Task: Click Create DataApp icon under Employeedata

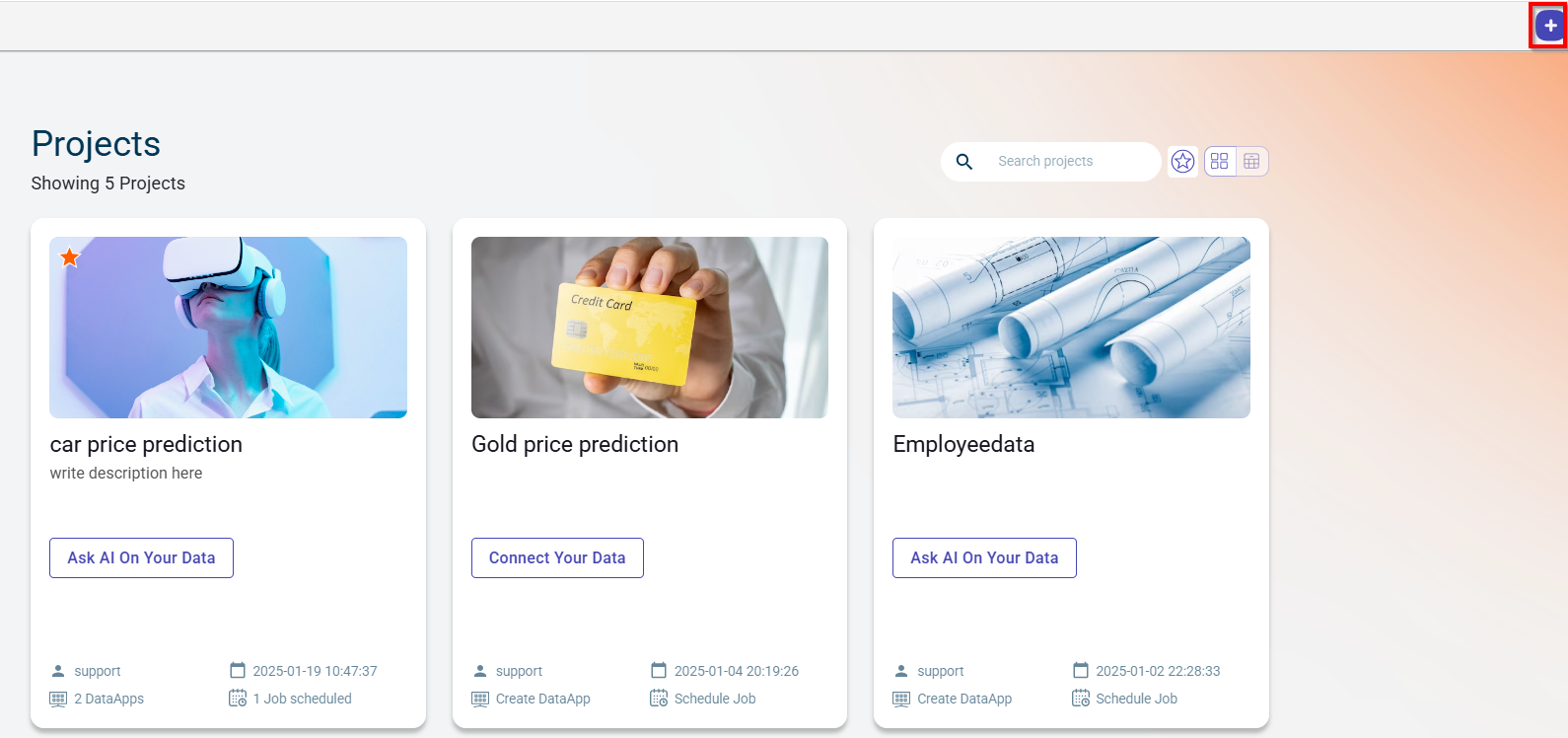Action: (x=901, y=699)
